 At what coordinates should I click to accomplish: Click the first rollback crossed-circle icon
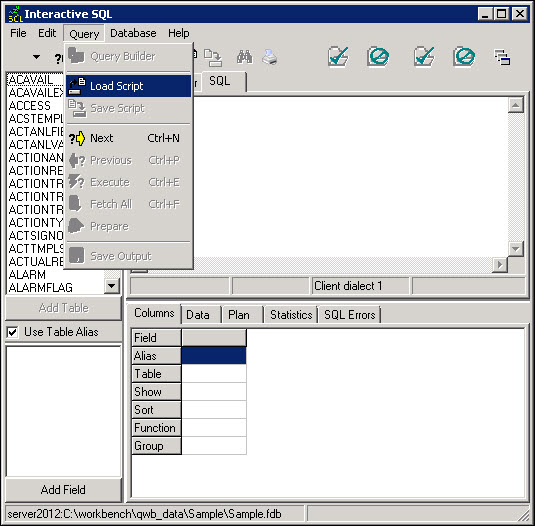click(378, 57)
